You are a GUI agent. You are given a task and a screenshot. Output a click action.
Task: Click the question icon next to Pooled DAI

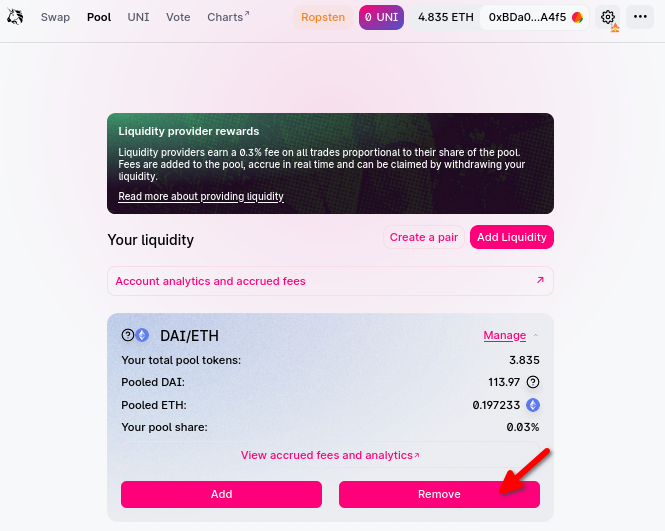(x=533, y=382)
